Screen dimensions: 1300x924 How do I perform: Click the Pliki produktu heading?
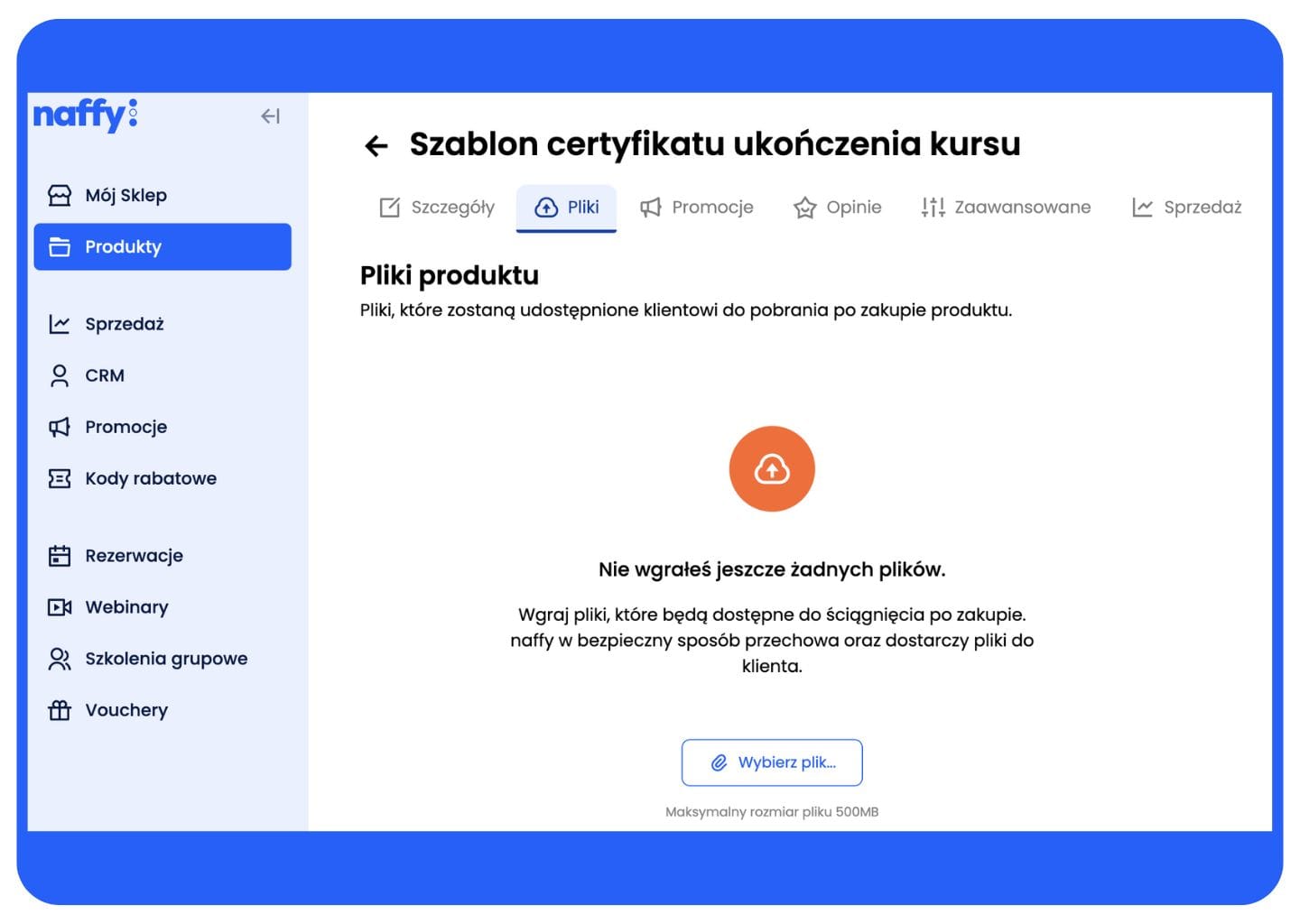click(450, 275)
